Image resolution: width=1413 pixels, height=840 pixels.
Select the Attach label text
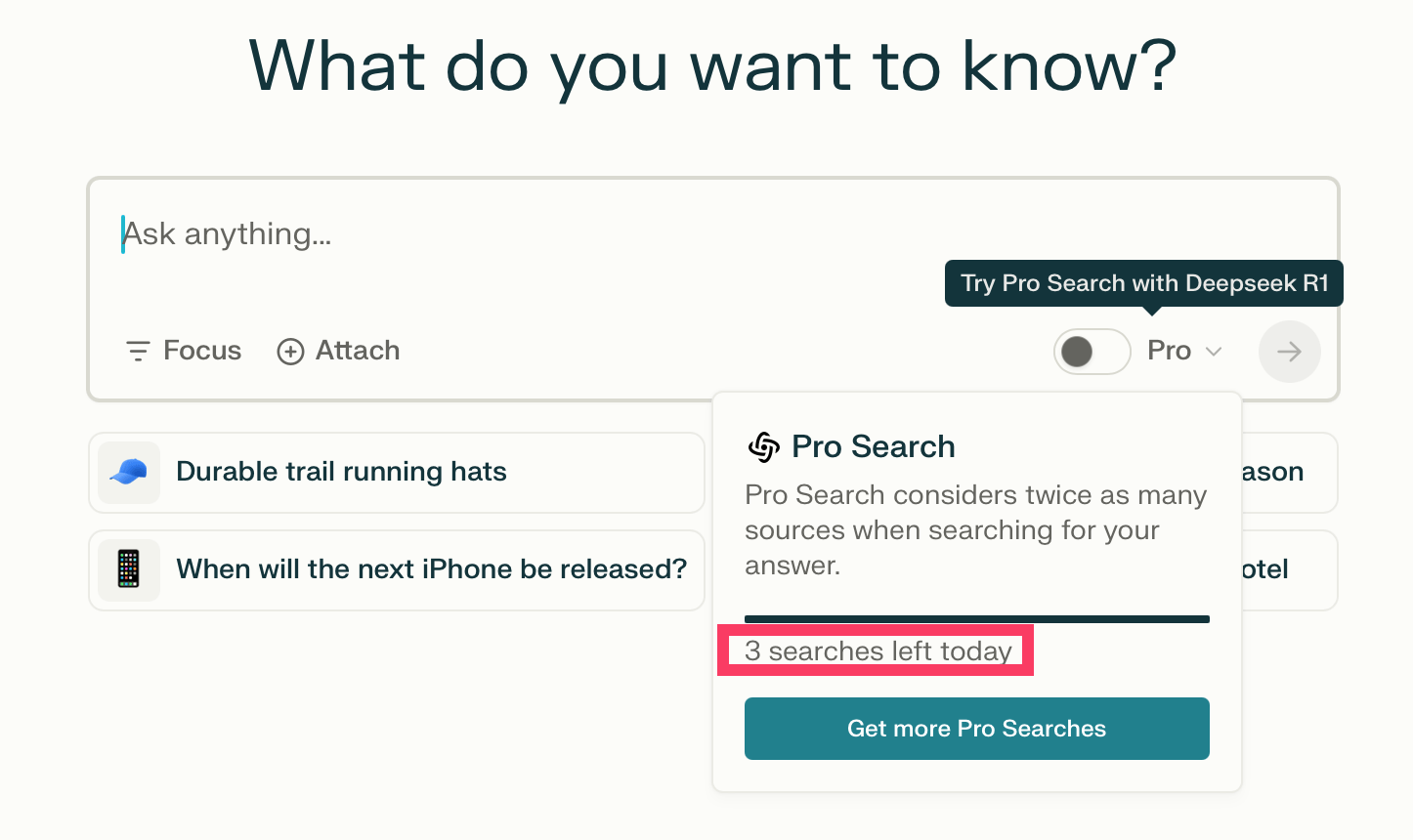[358, 351]
